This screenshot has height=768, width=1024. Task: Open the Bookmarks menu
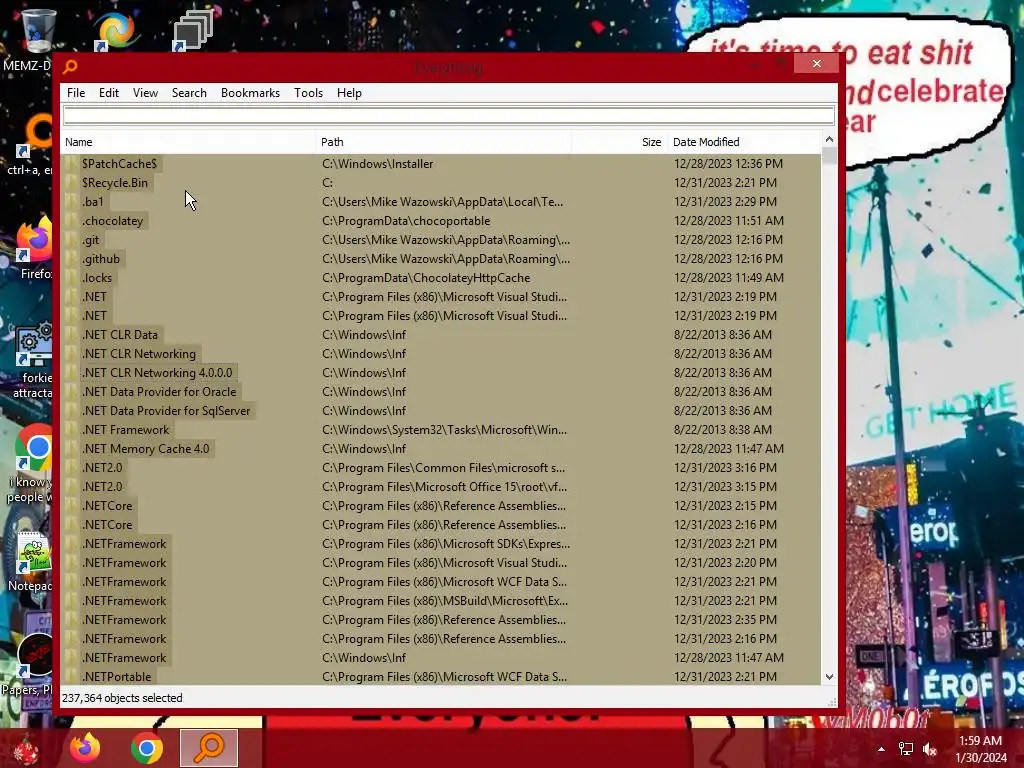pos(250,93)
